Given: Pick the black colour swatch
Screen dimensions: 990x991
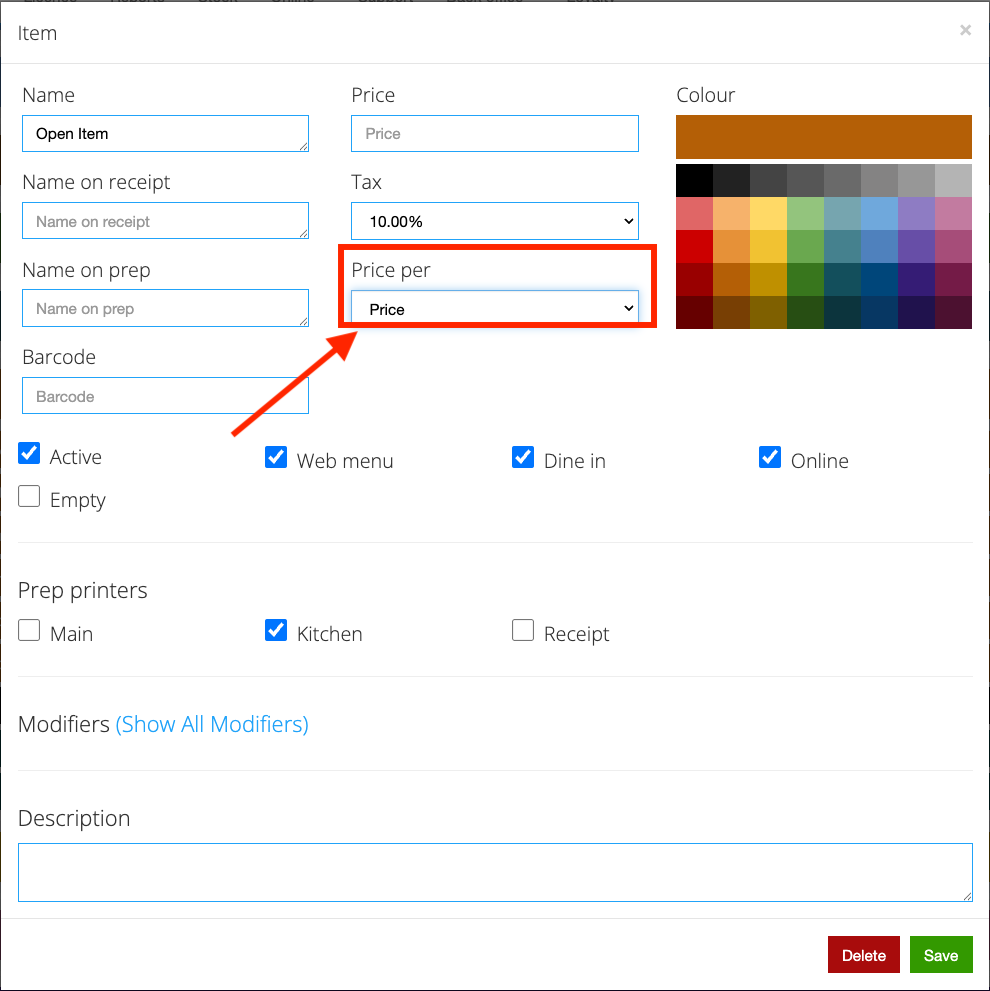Looking at the screenshot, I should click(694, 181).
